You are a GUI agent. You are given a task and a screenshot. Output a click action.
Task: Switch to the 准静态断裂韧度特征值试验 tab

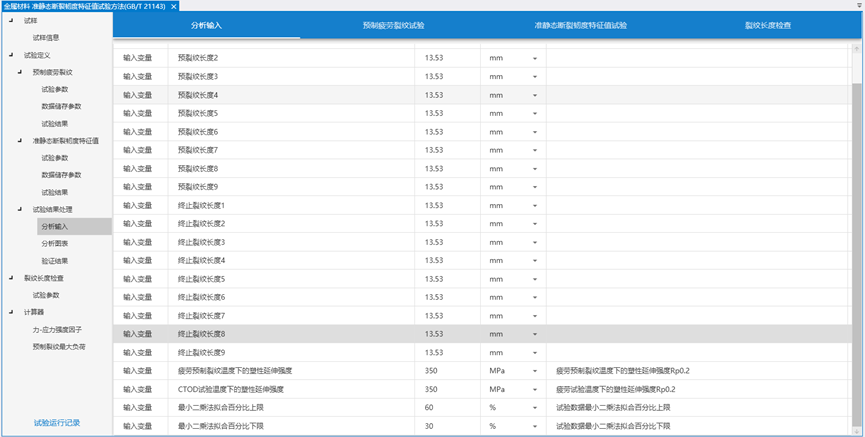[x=580, y=25]
